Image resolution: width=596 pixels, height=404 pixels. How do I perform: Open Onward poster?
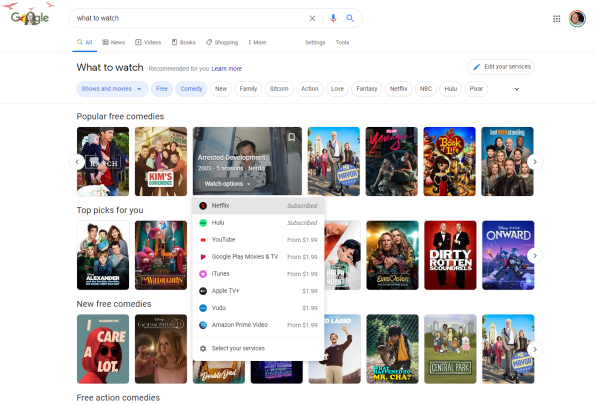pos(508,255)
